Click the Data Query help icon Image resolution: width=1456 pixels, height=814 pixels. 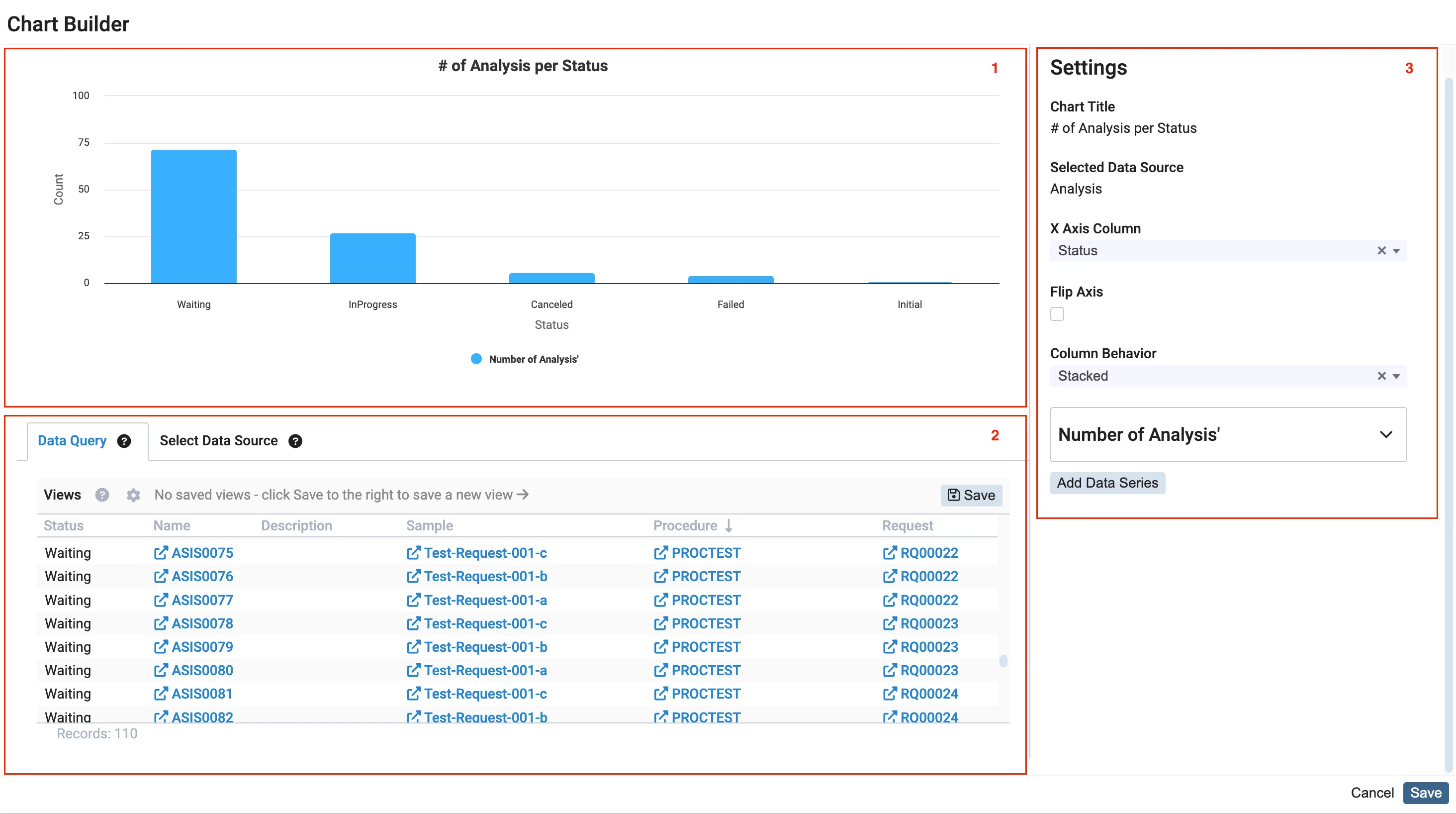pyautogui.click(x=124, y=441)
